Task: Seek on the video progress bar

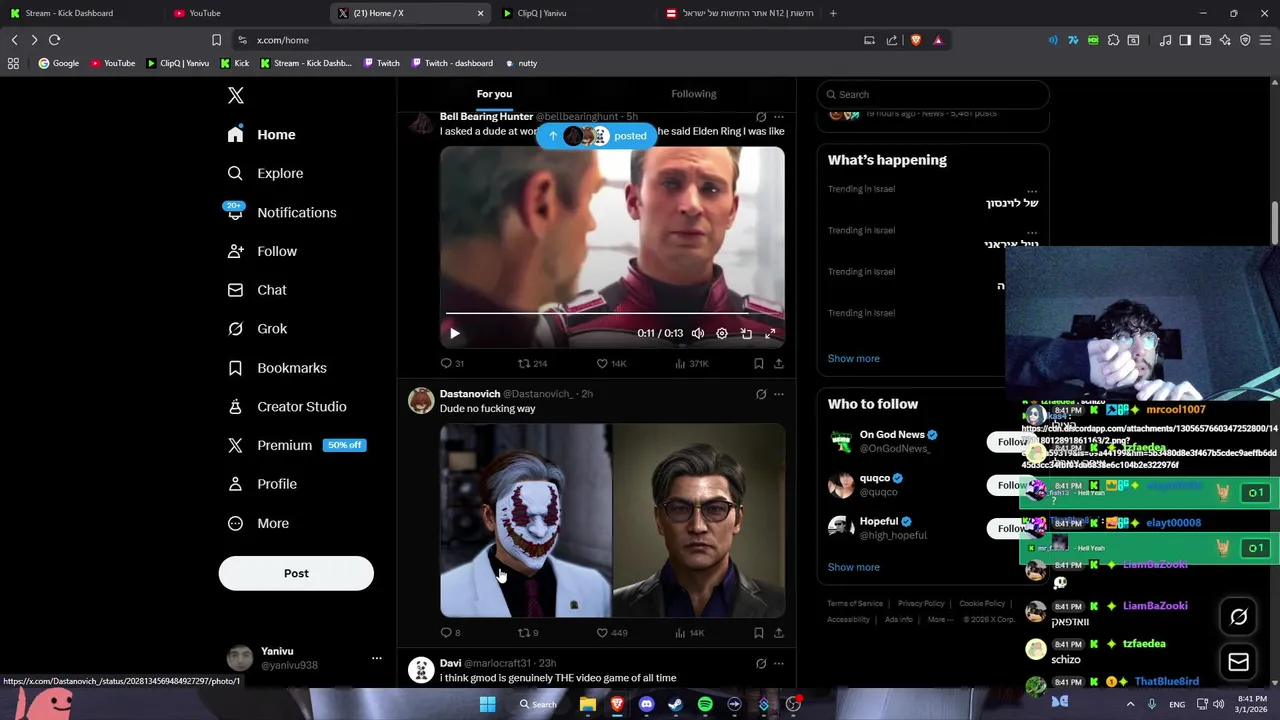Action: click(x=612, y=314)
